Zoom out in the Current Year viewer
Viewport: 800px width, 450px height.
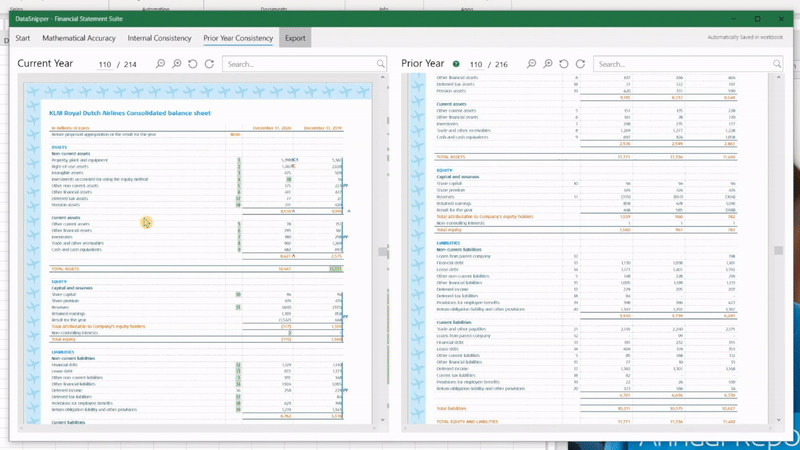[x=160, y=64]
